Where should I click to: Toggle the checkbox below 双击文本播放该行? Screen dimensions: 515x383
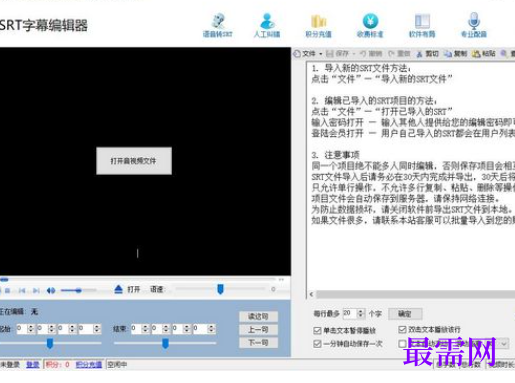[402, 343]
